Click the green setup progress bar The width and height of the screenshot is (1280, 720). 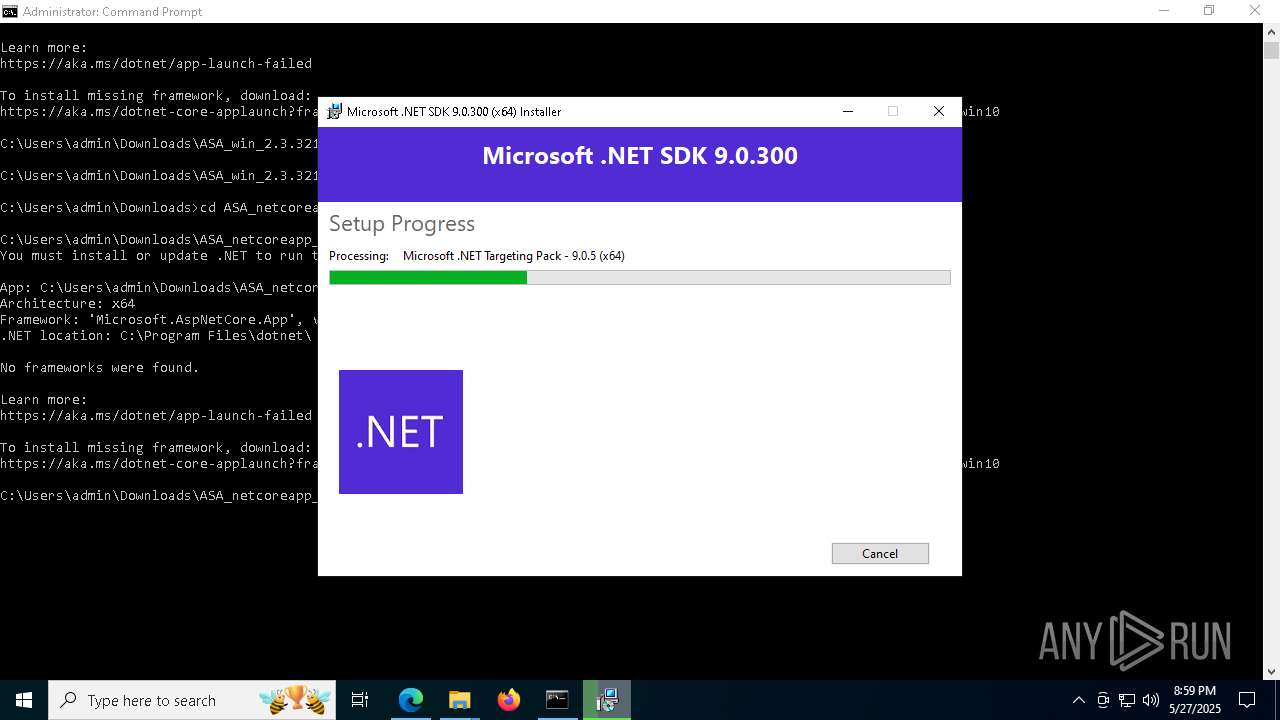[x=639, y=277]
